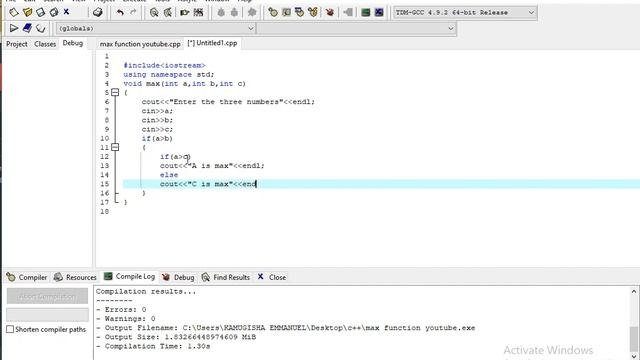
Task: Switch to the Project side tab
Action: (x=17, y=44)
